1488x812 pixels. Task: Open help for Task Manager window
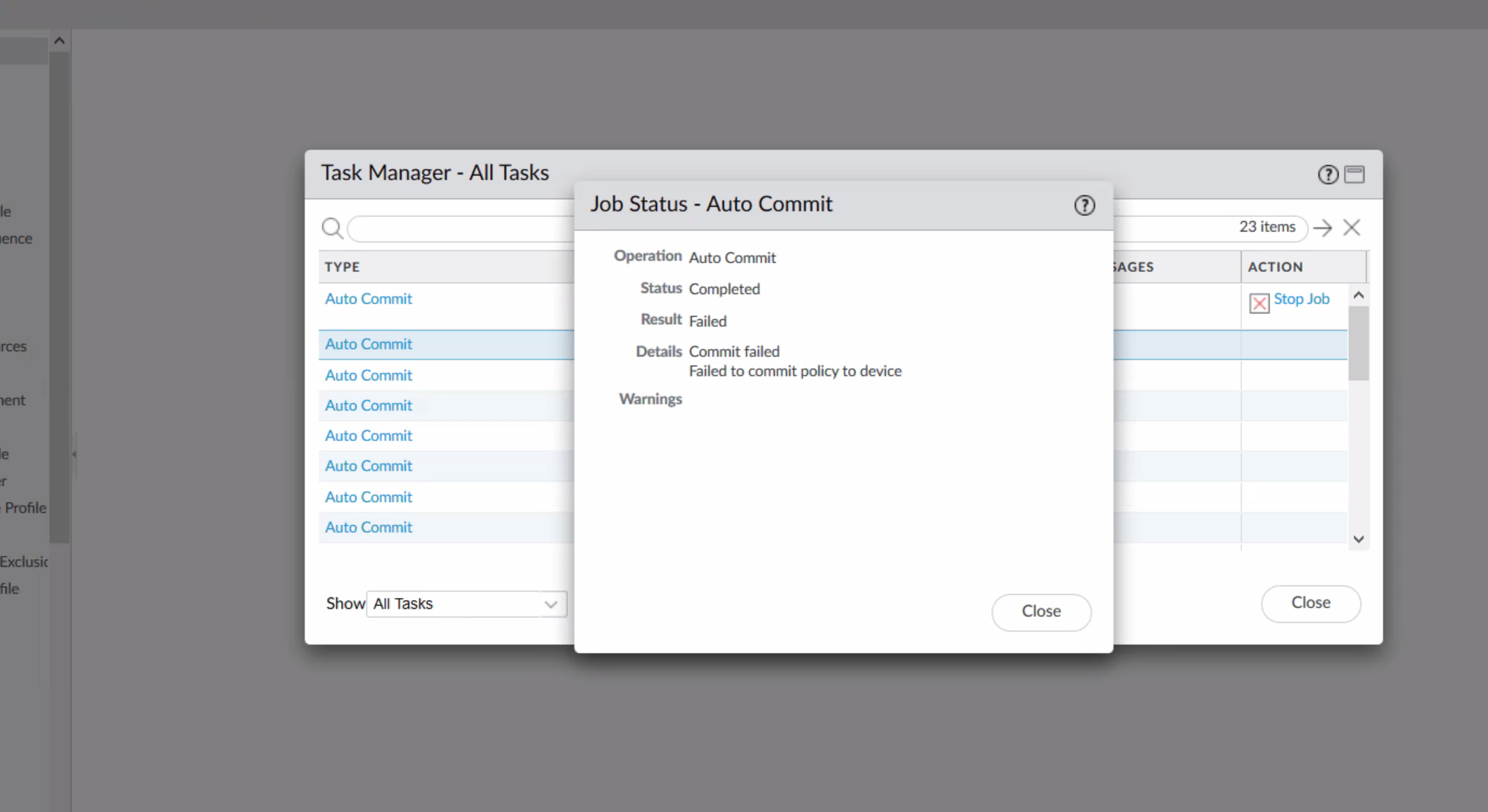(x=1327, y=175)
